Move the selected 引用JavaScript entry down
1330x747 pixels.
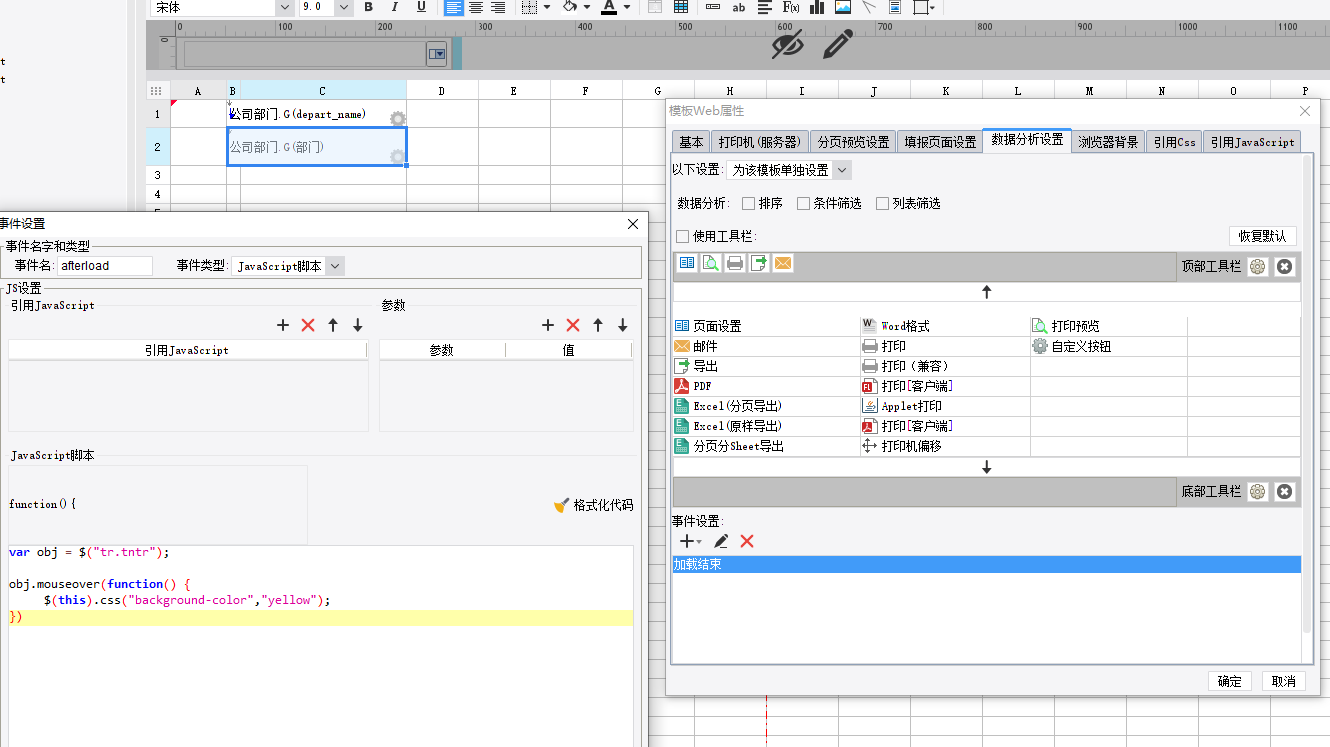pos(358,325)
